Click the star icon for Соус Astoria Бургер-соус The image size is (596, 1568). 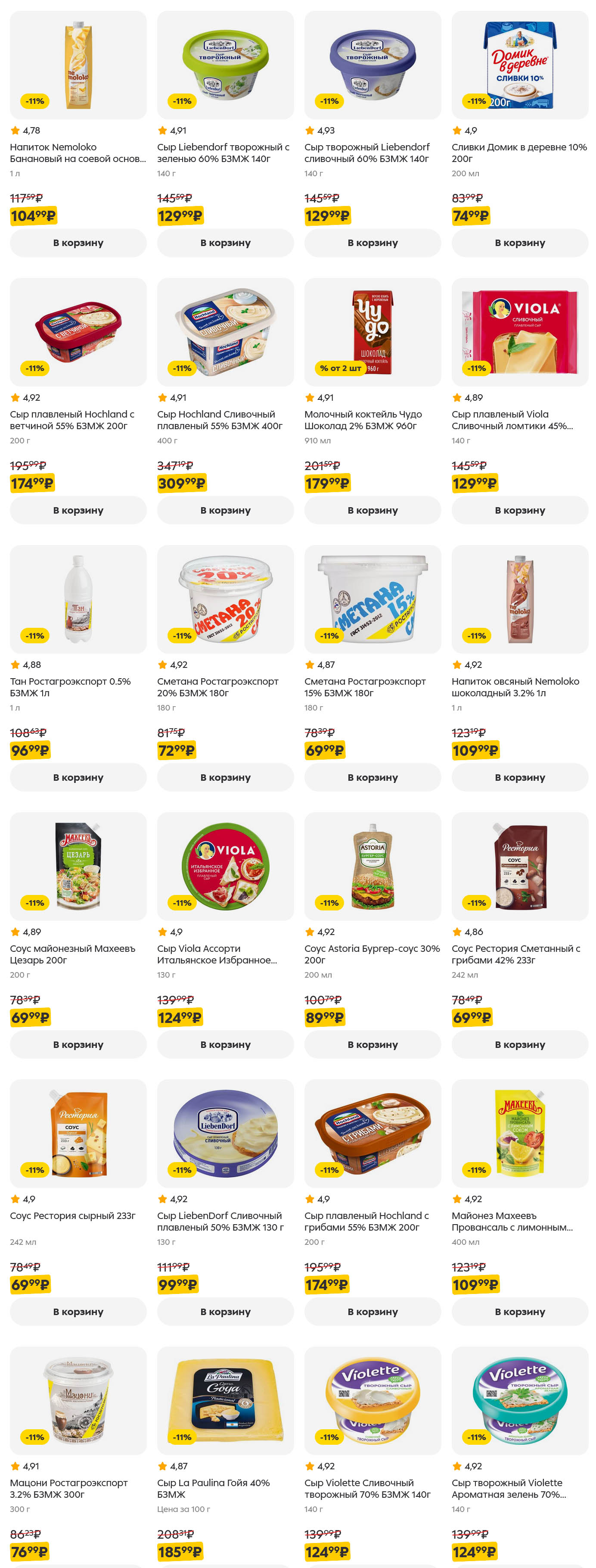[310, 932]
